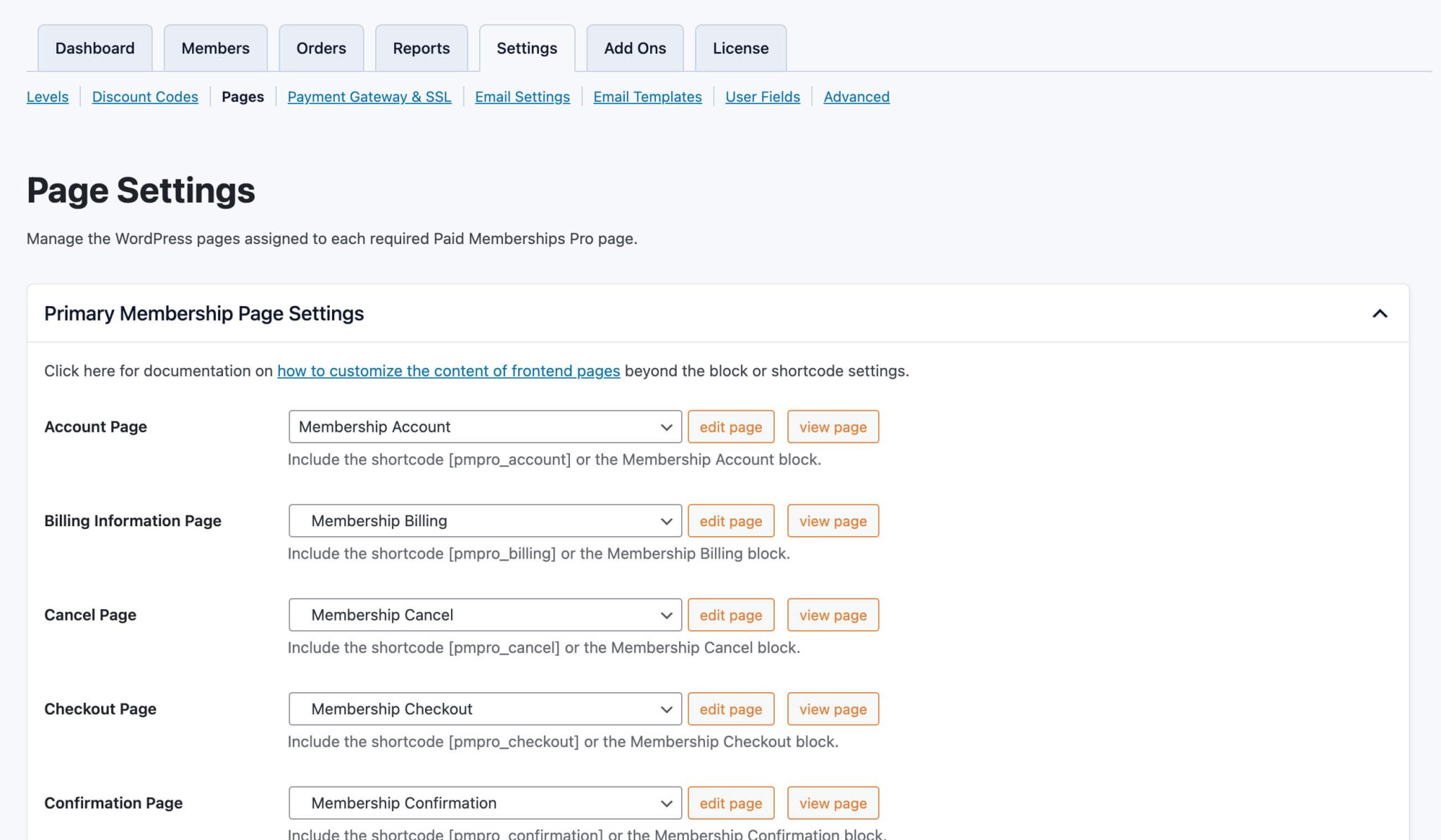Screen dimensions: 1441x840
Task: Edit the Membership Confirmation page
Action: coord(730,803)
